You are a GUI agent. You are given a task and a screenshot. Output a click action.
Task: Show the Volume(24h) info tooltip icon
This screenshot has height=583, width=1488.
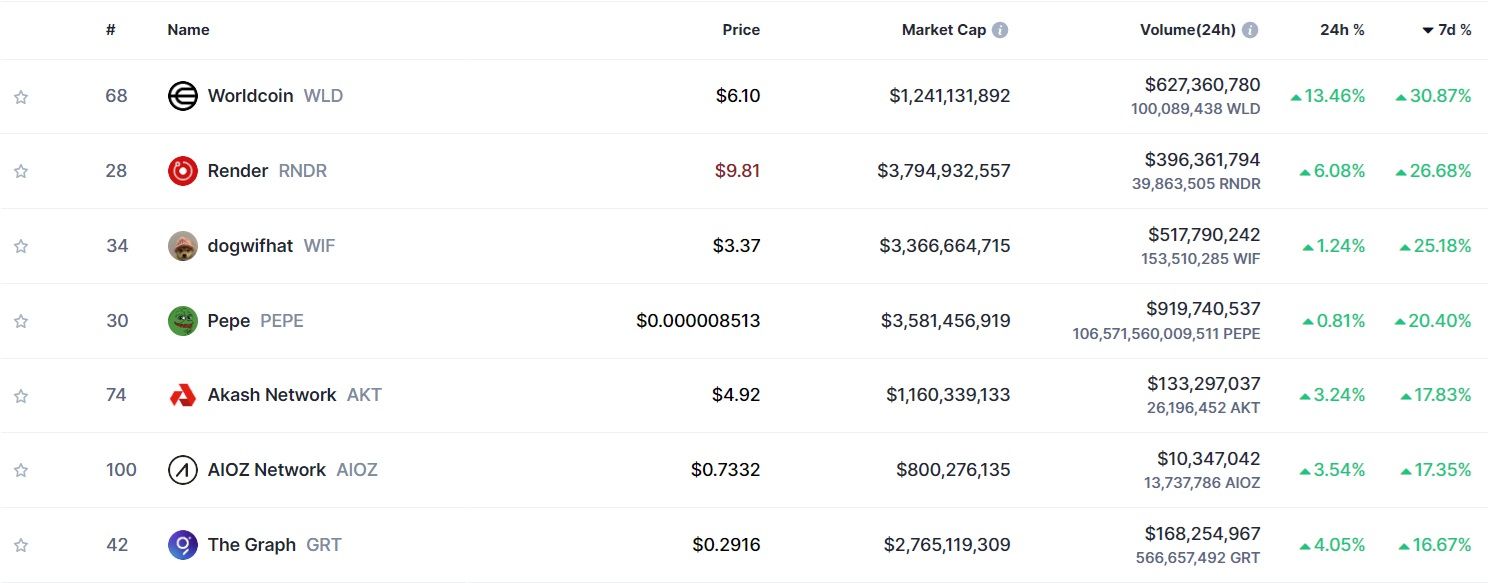1250,30
